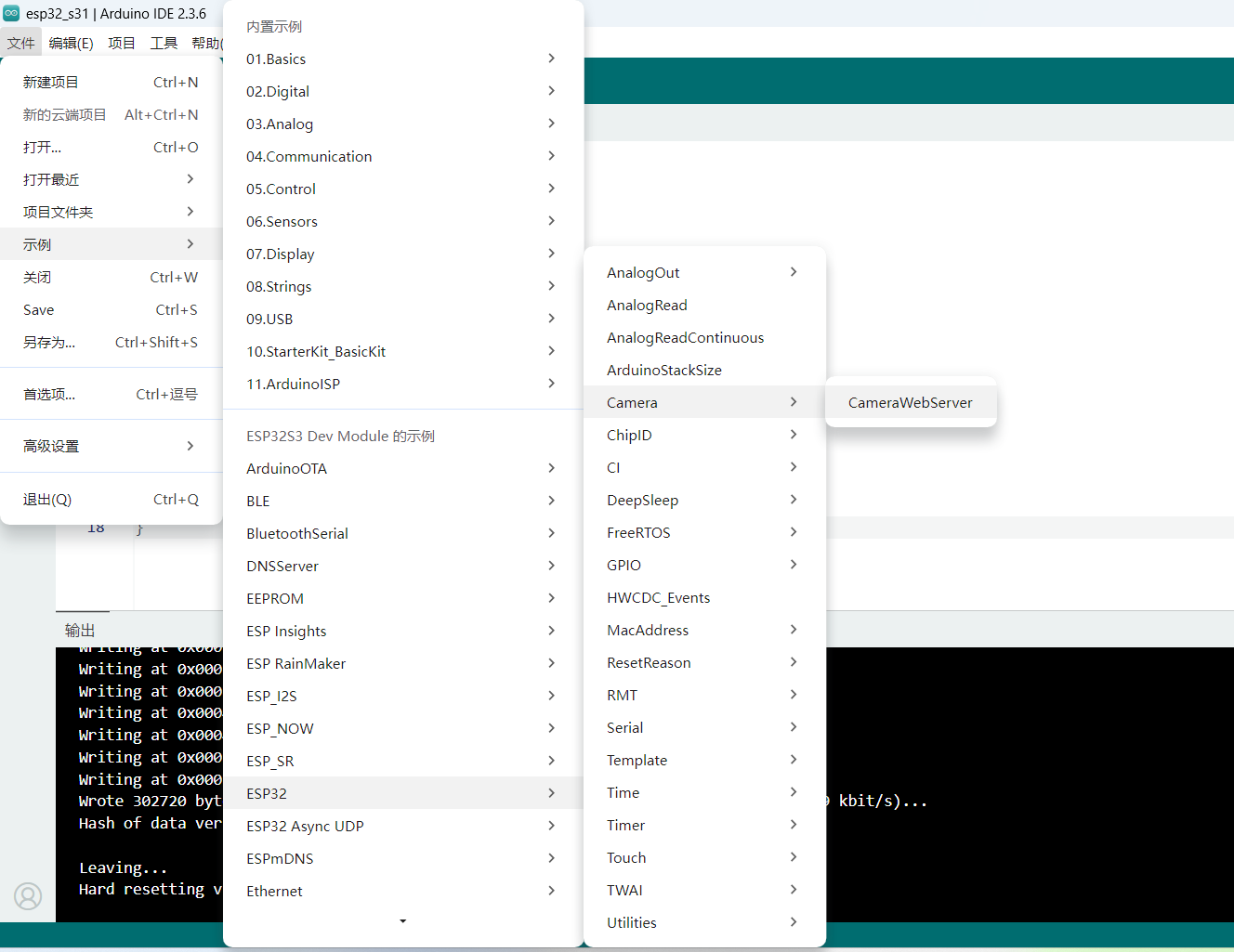Click the account profile icon in sidebar
The width and height of the screenshot is (1234, 952).
point(28,896)
